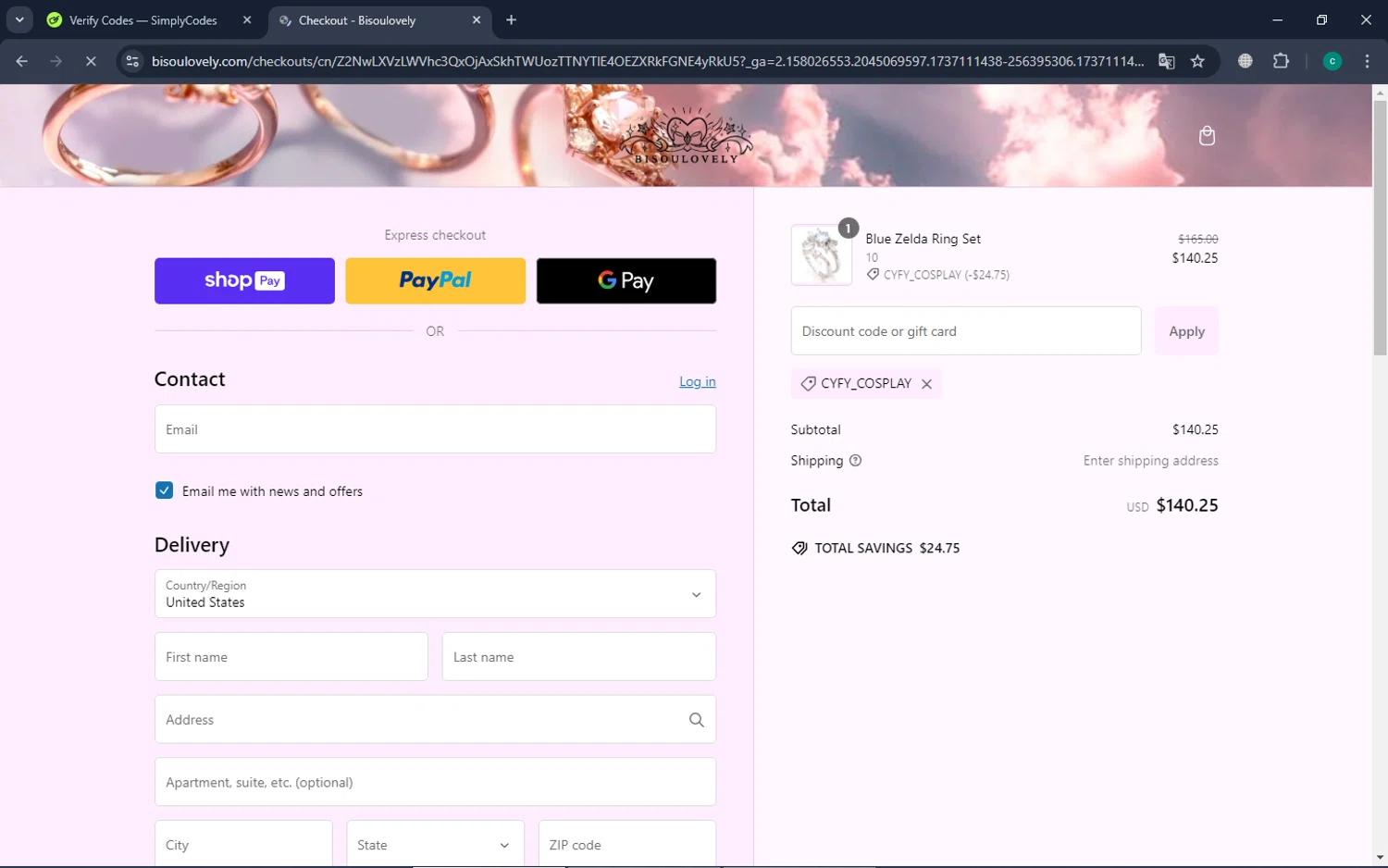Open the tab search dropdown arrow
Viewport: 1388px width, 868px height.
[x=19, y=19]
